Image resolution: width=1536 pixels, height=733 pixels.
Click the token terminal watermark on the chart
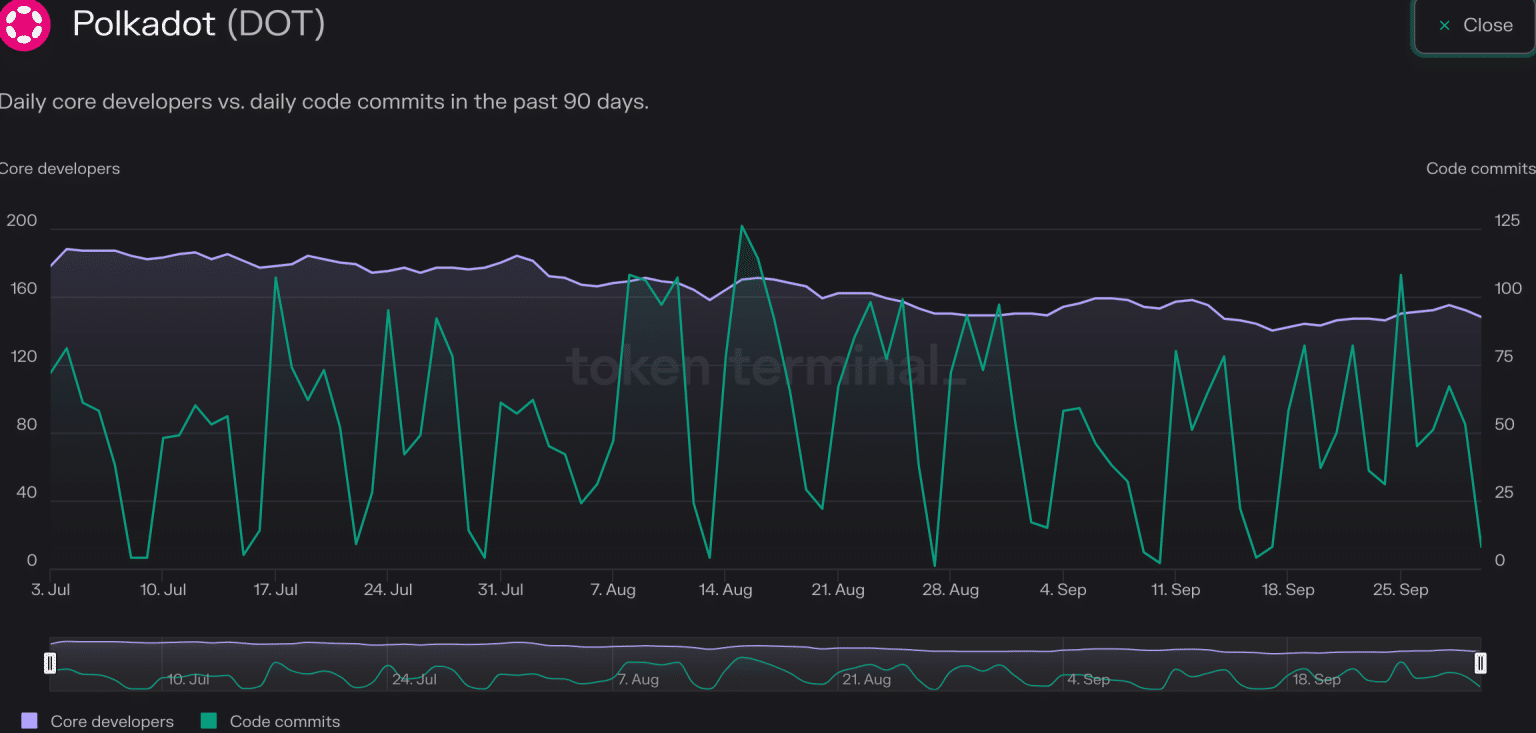(768, 366)
